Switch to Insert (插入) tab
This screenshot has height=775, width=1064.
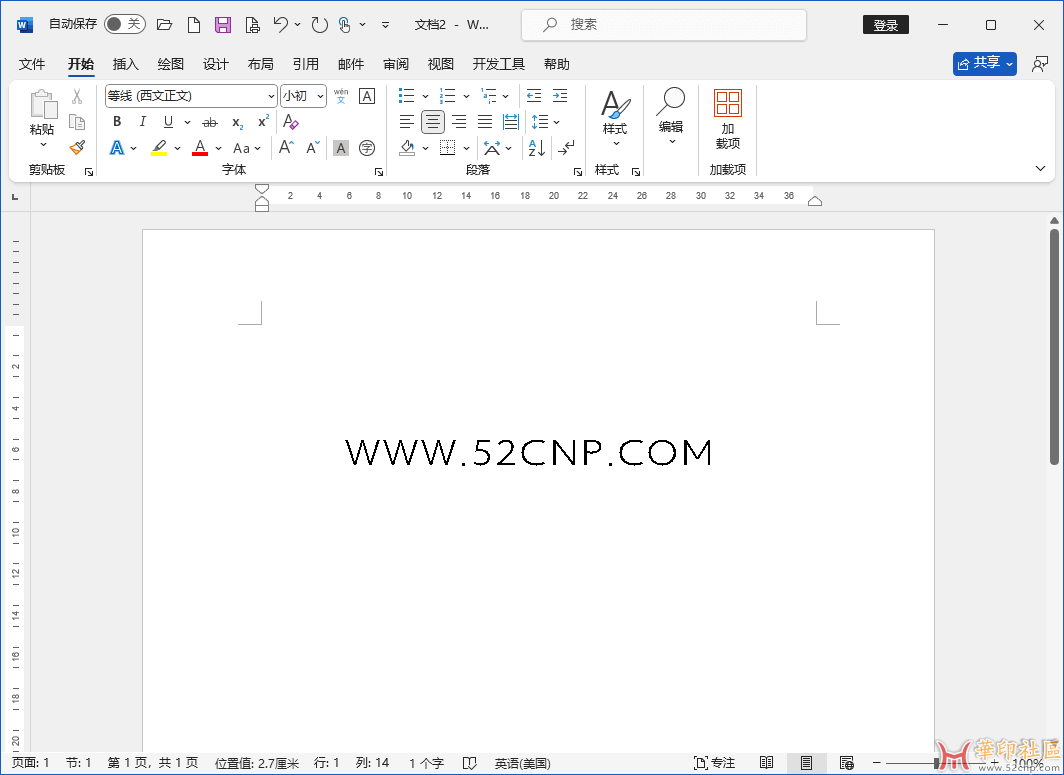coord(126,64)
